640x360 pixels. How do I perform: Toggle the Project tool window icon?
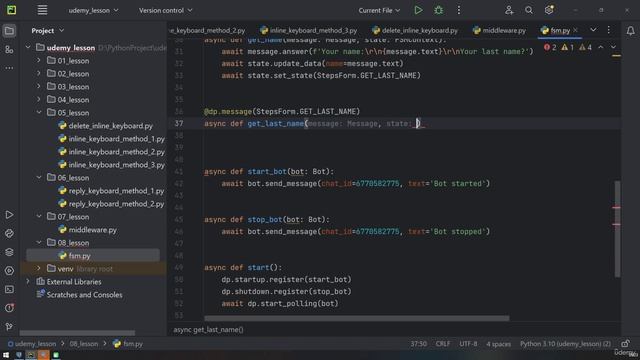pyautogui.click(x=9, y=31)
